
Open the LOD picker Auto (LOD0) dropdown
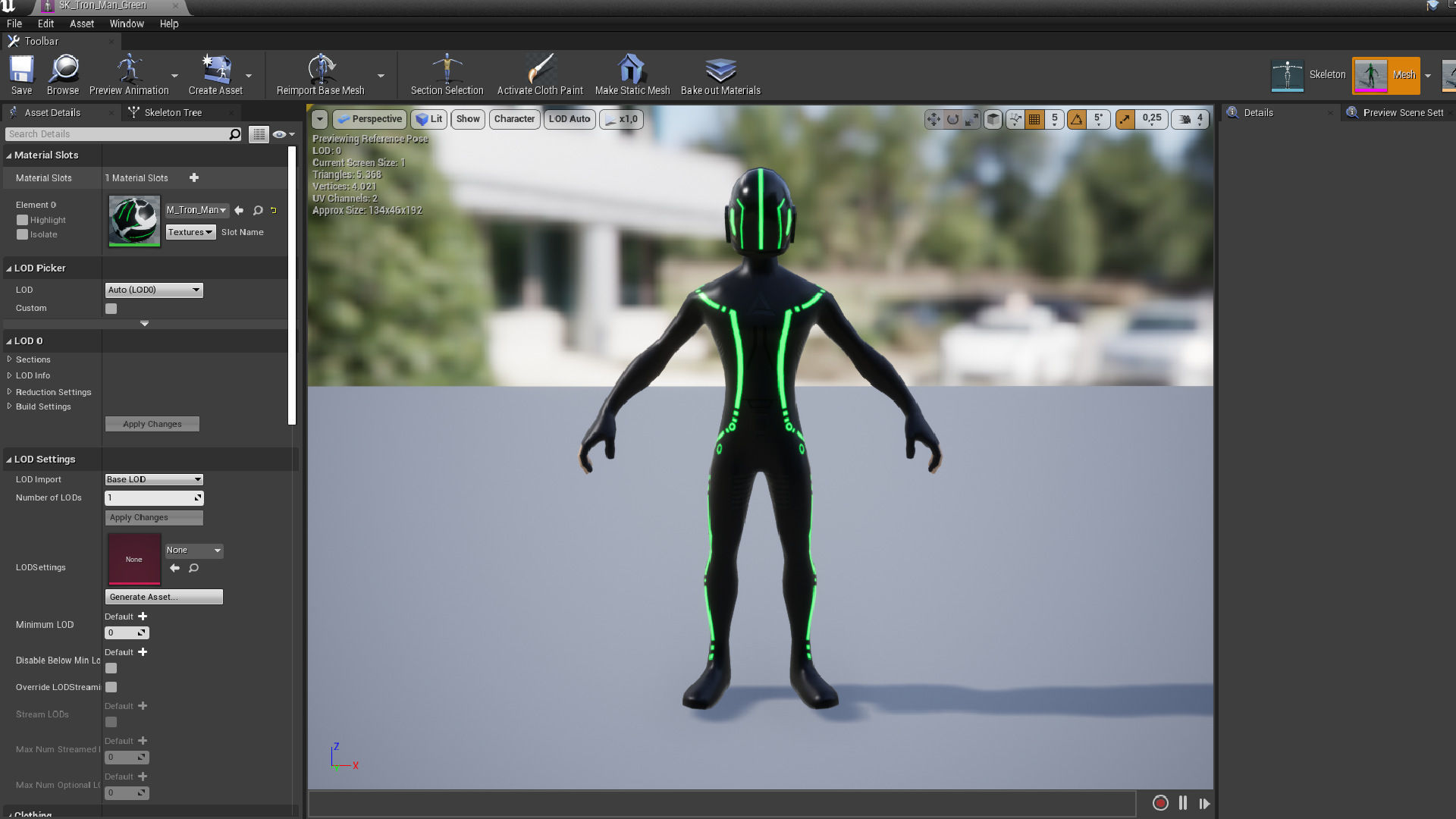coord(154,290)
